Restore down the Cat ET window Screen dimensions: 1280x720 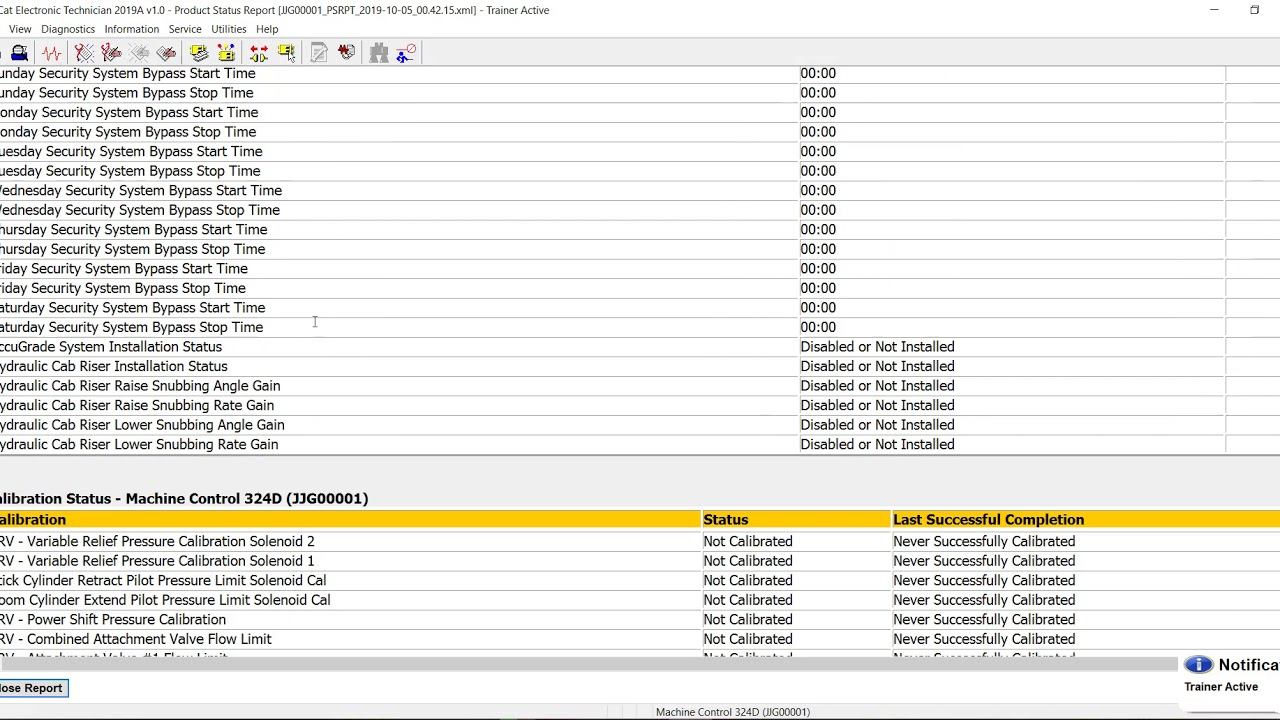1254,10
